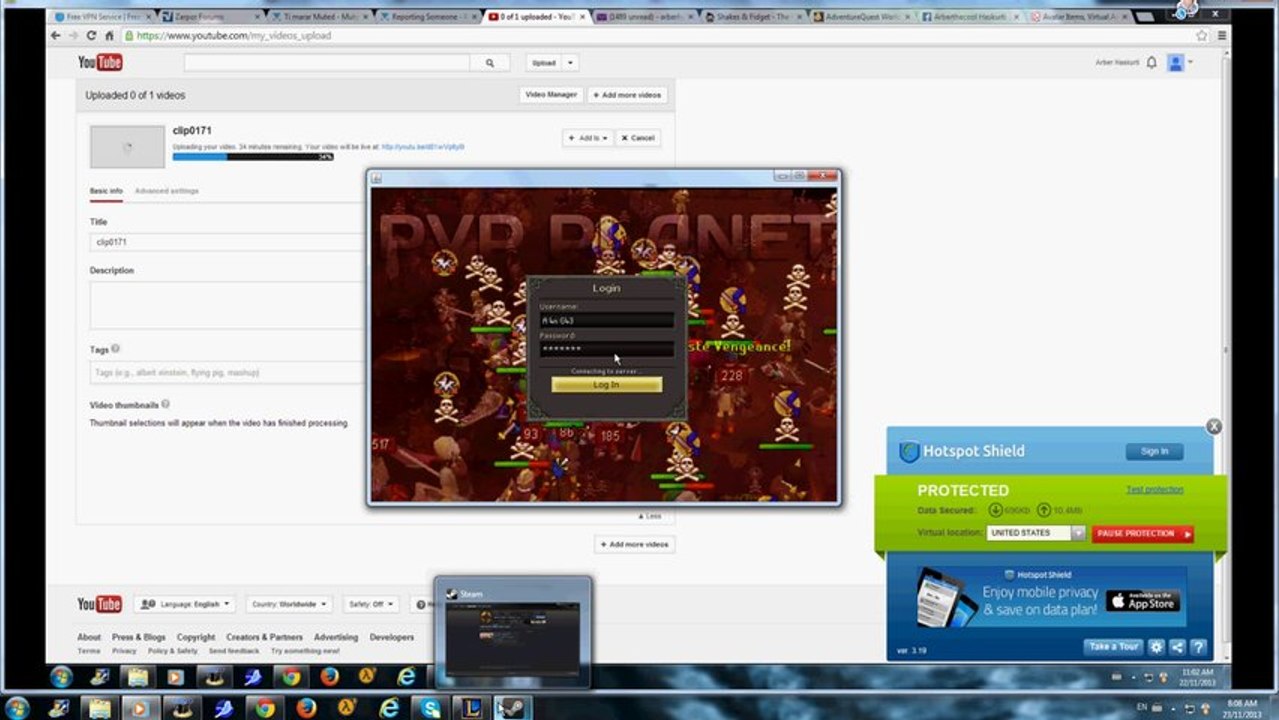Click the Start orb on the bottom taskbar
The image size is (1279, 720).
coord(17,708)
